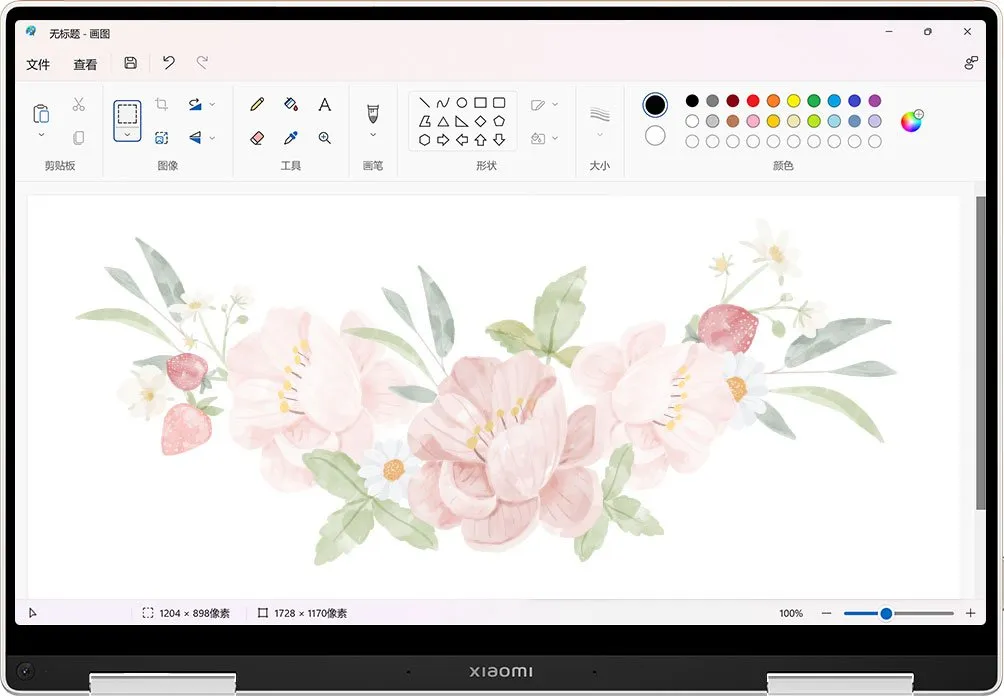This screenshot has width=1004, height=696.
Task: Pick the red color swatch
Action: pos(753,101)
